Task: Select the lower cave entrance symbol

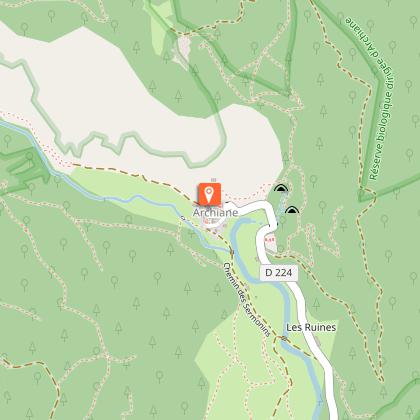Action: (292, 210)
